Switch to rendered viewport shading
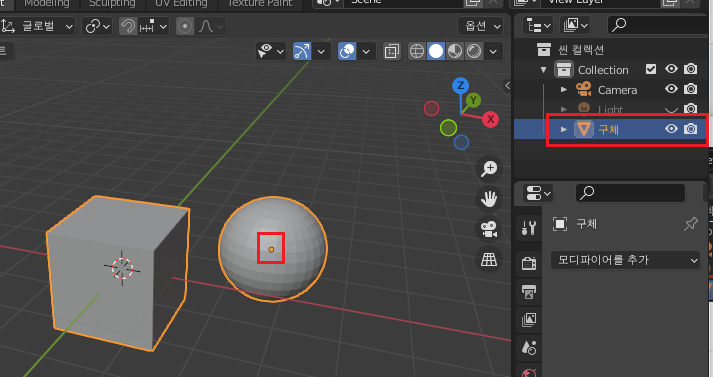 [474, 51]
